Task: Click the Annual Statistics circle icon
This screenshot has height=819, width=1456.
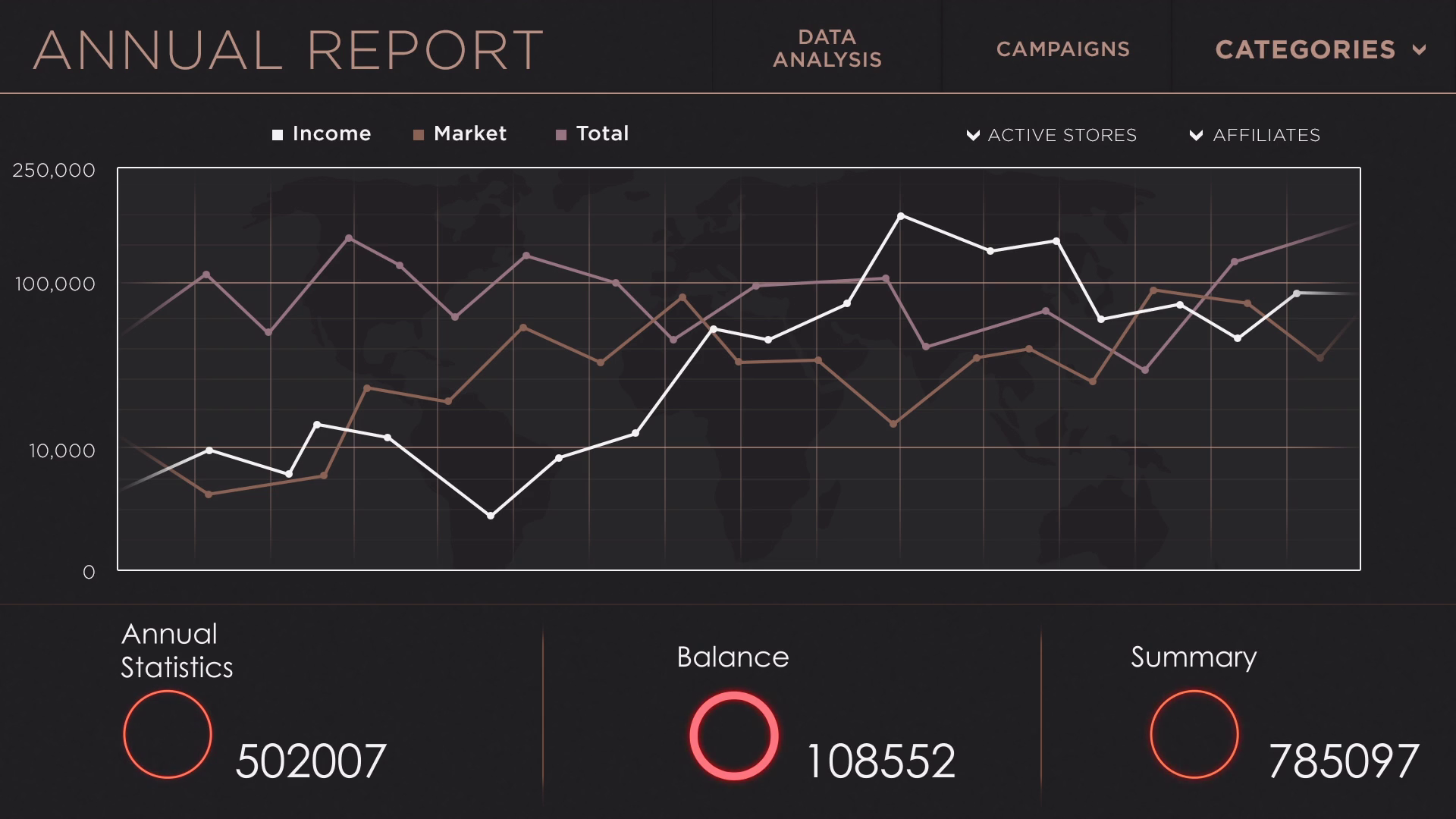Action: 168,734
